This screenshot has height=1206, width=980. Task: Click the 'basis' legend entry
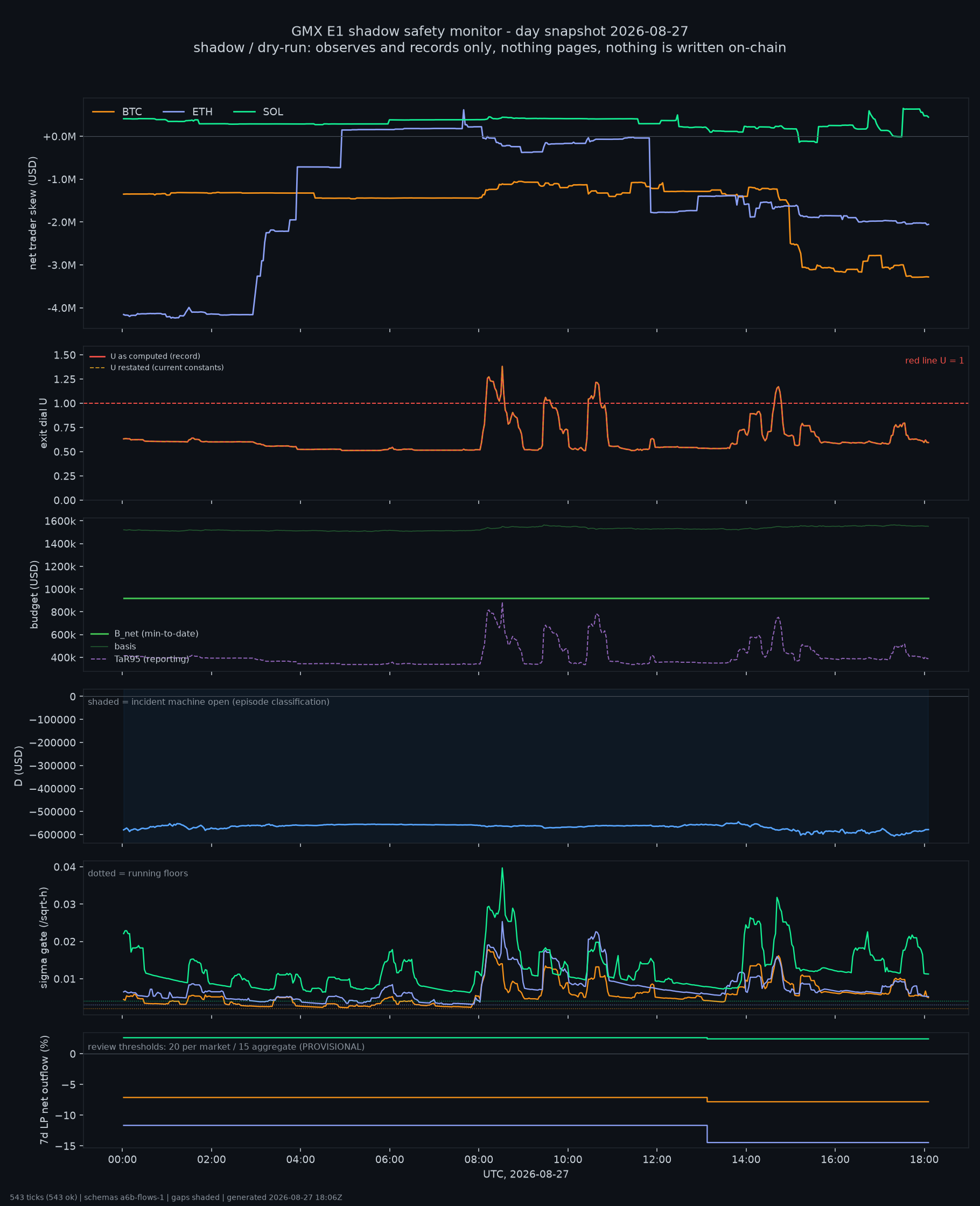pyautogui.click(x=113, y=646)
